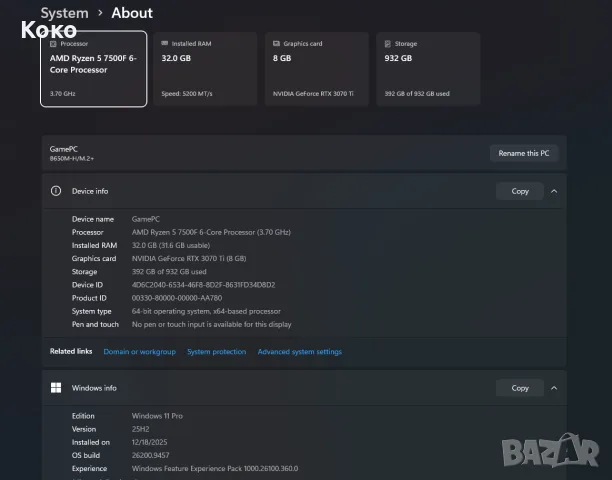Open Advanced system settings link

[300, 352]
